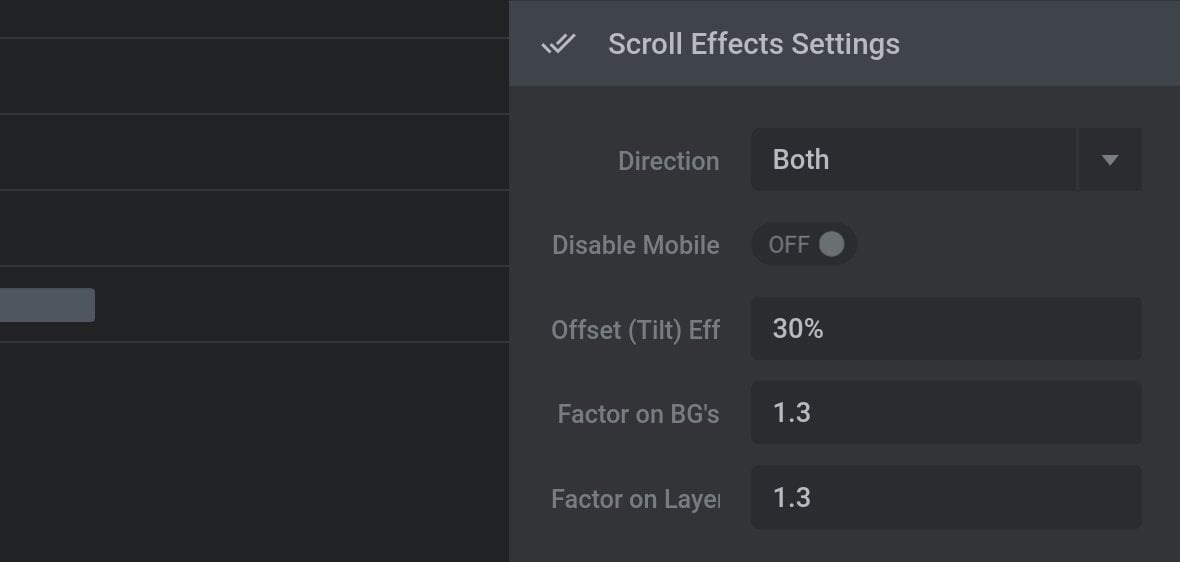Click the Offset (Tilt) Eff label
This screenshot has height=562, width=1180.
(x=635, y=330)
